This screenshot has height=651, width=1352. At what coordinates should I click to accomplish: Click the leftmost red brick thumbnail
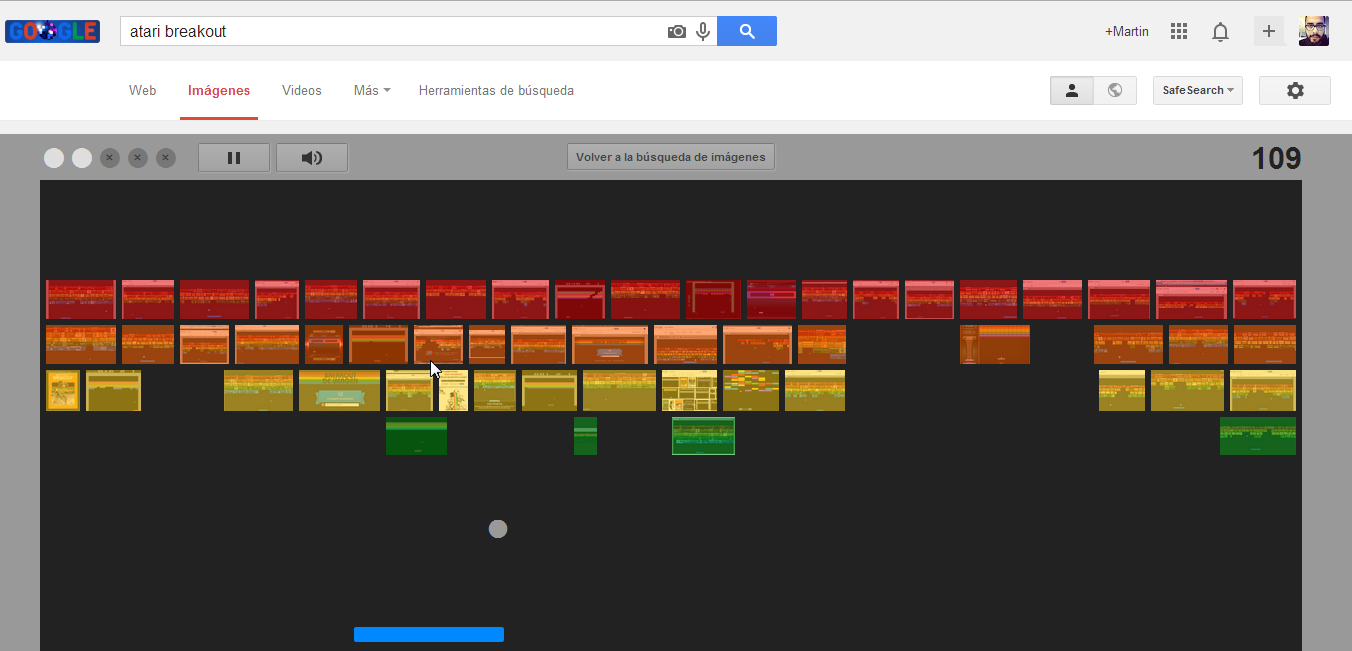[x=81, y=299]
